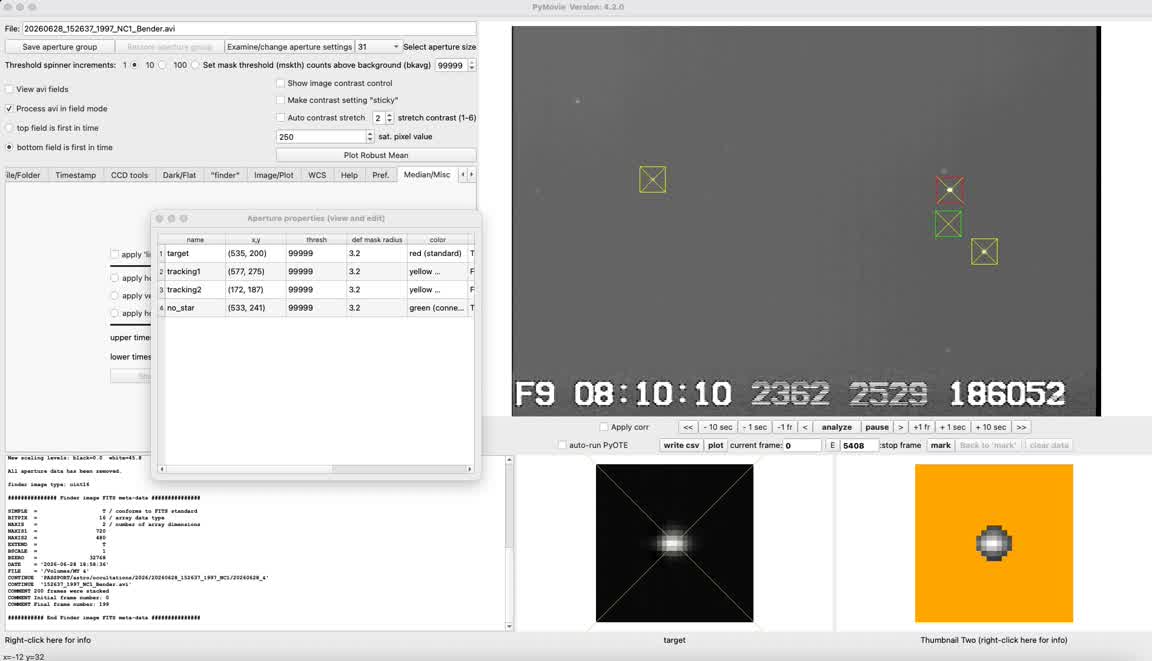Advance by +10 sec
This screenshot has width=1152, height=661.
tap(991, 427)
